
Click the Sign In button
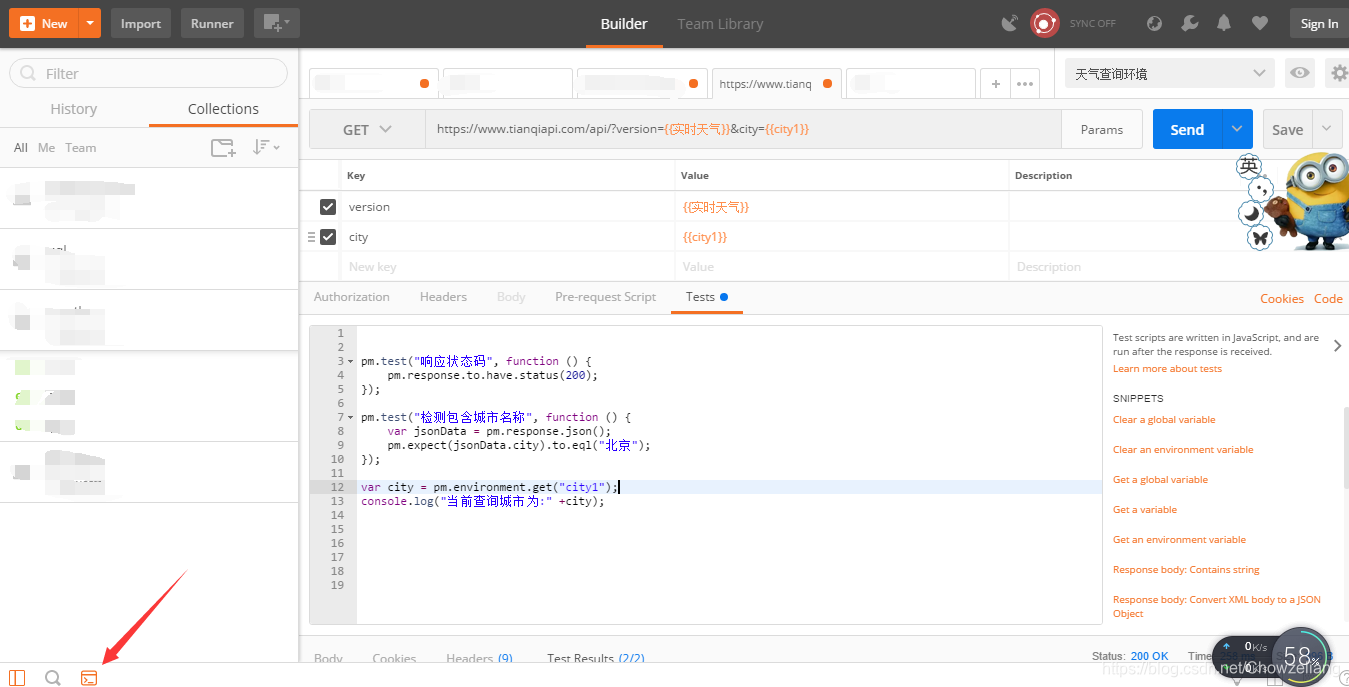click(x=1319, y=24)
